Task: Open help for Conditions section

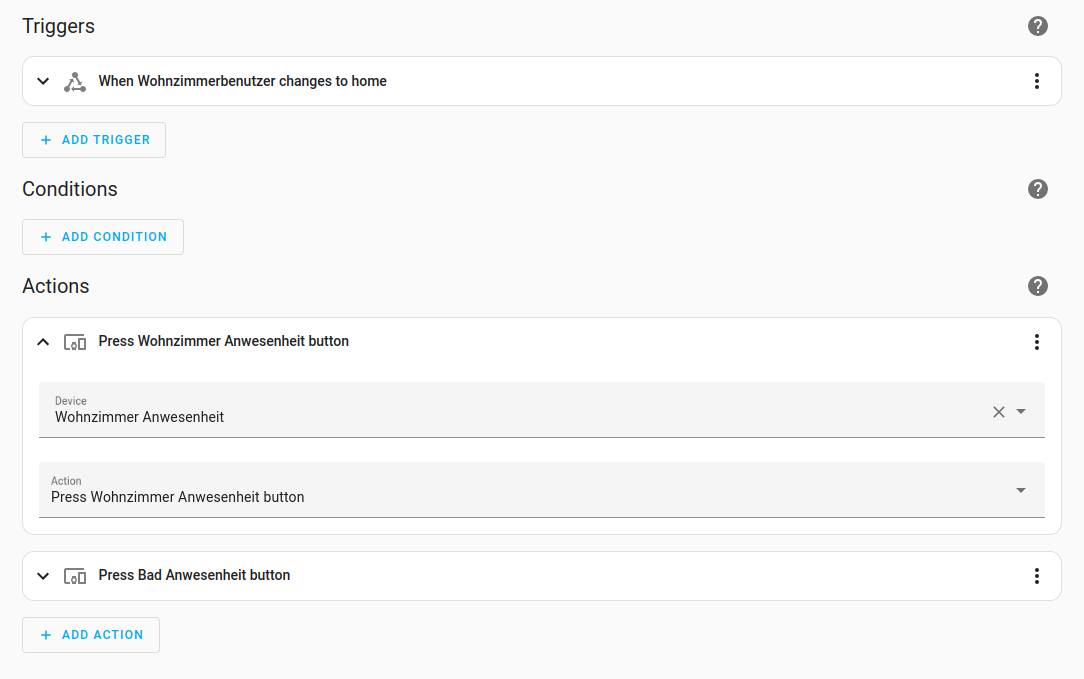Action: tap(1038, 189)
